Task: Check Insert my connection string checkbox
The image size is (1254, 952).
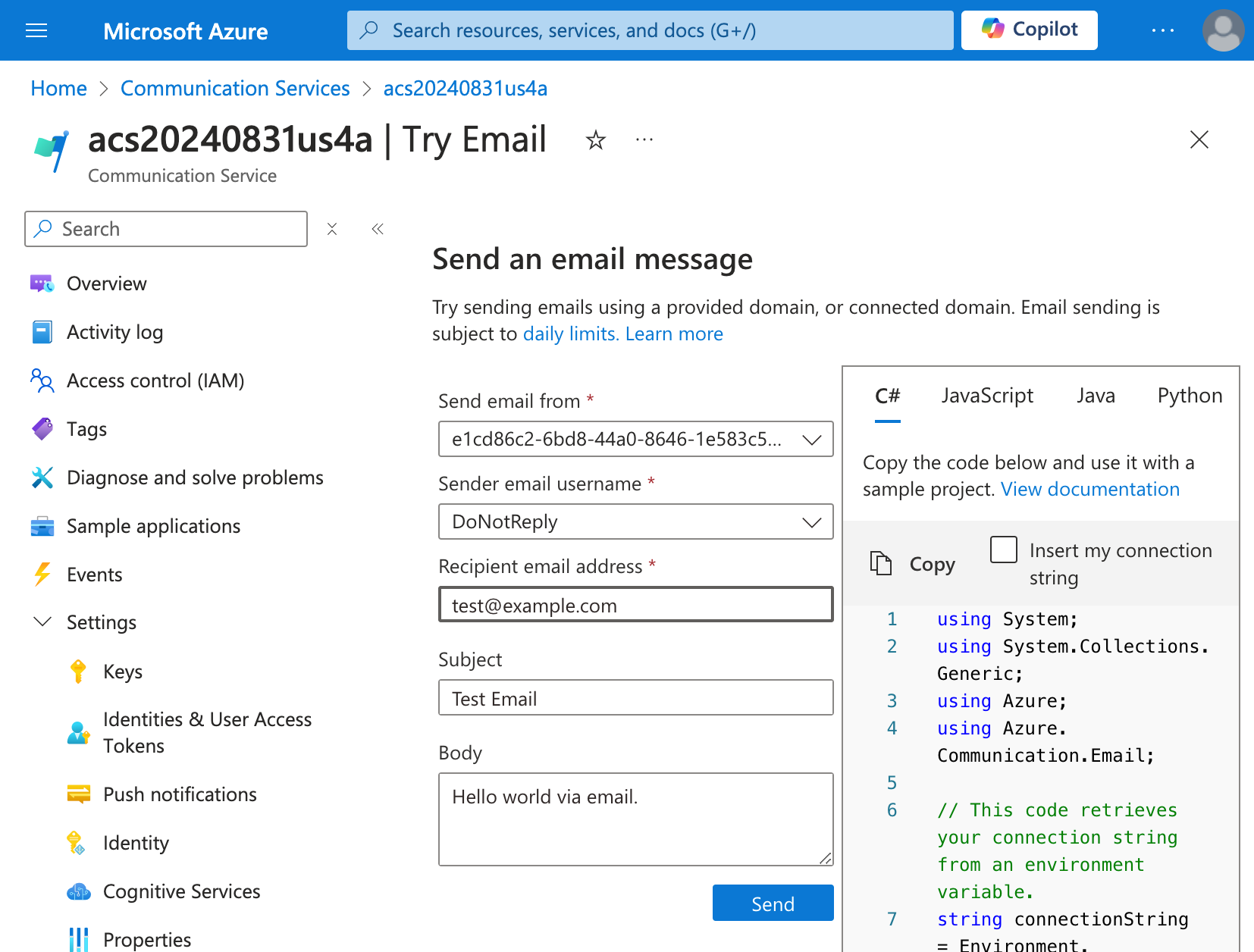Action: point(1004,550)
